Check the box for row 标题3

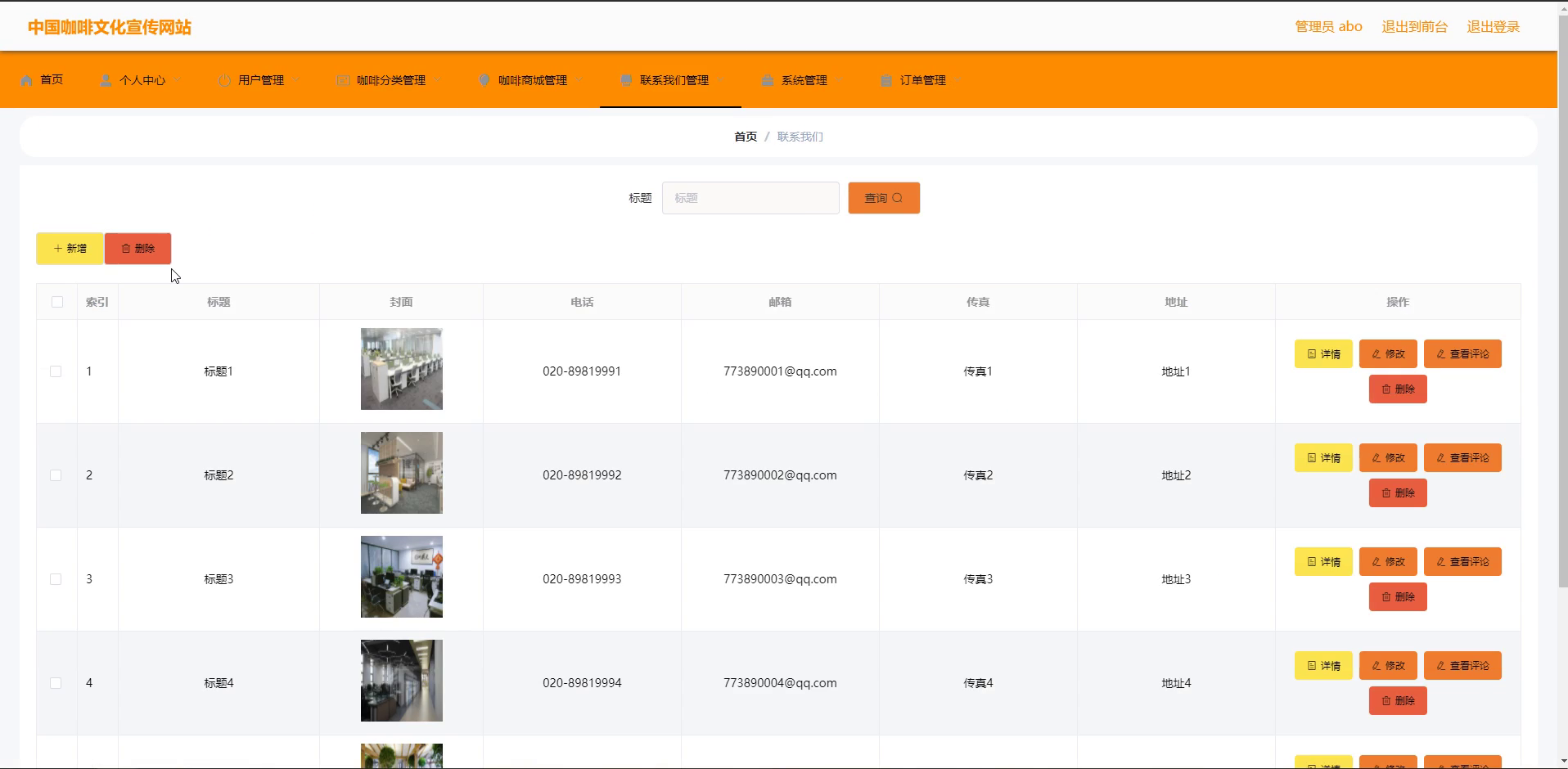pos(56,579)
